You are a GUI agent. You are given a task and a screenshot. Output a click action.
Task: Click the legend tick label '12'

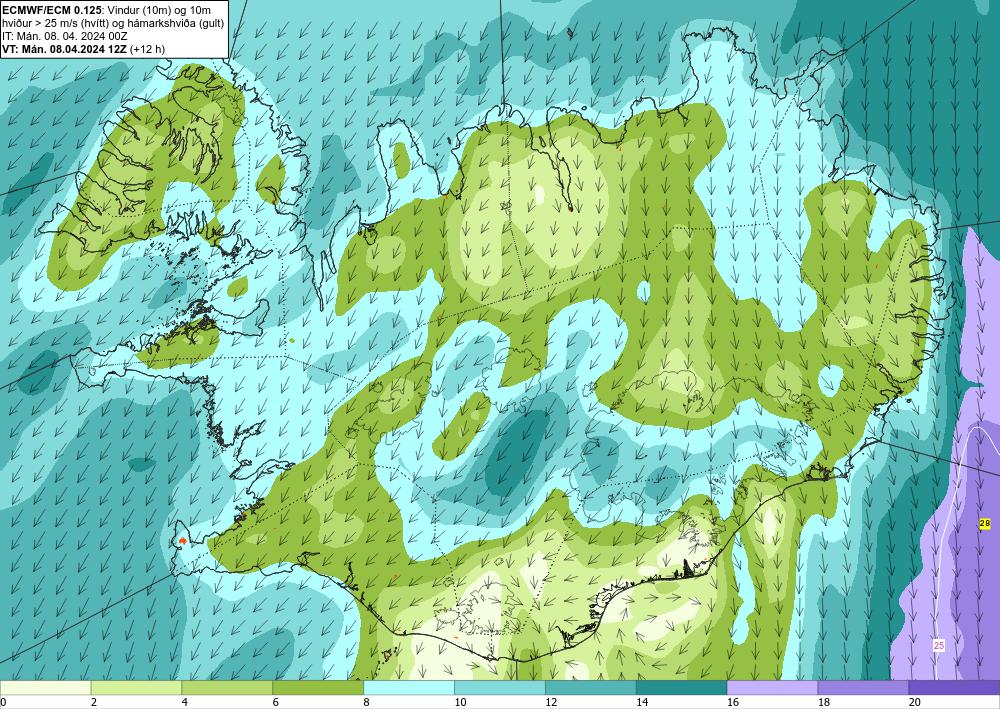click(x=551, y=703)
